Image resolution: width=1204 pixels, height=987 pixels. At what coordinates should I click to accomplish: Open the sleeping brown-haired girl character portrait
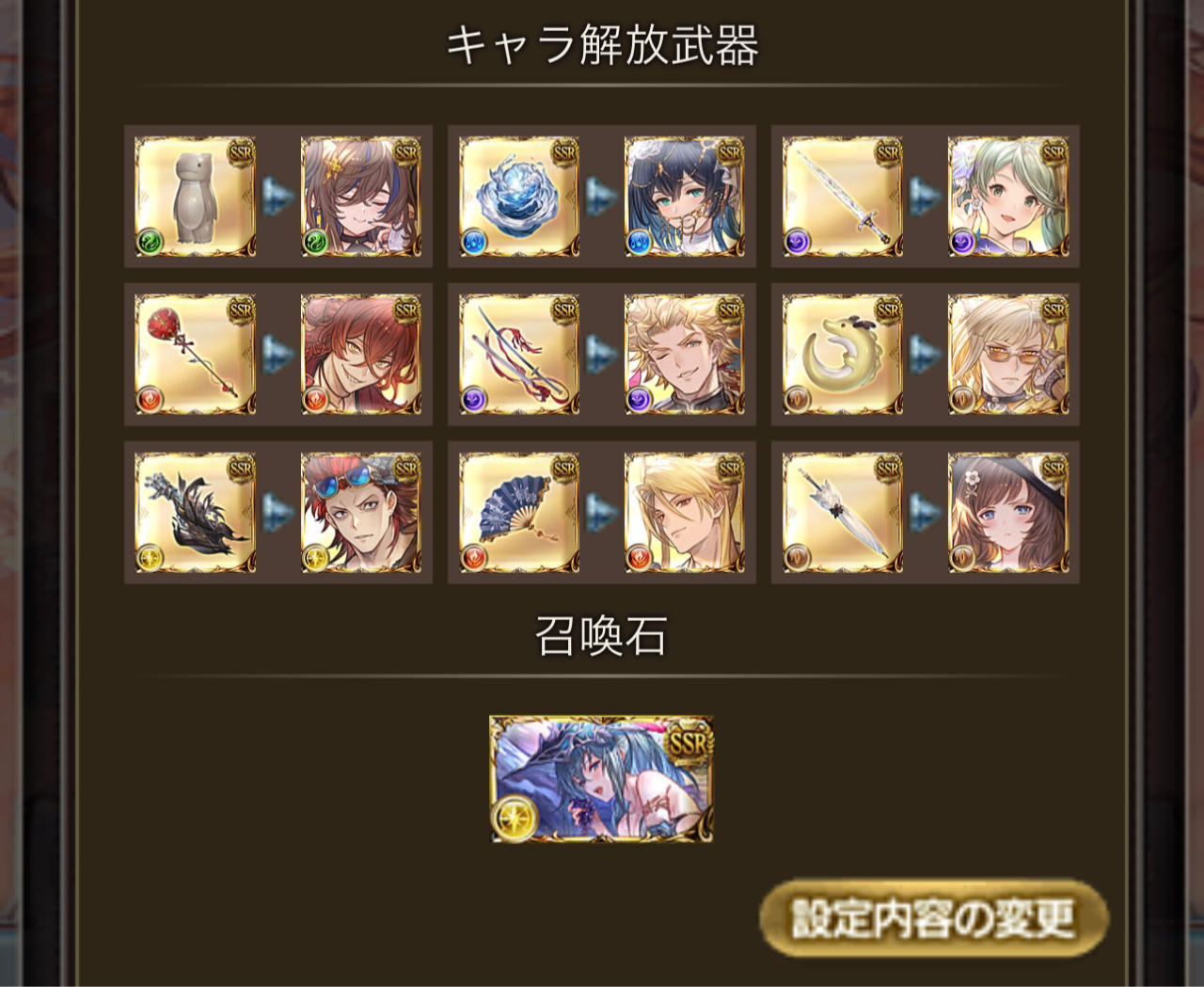(361, 197)
